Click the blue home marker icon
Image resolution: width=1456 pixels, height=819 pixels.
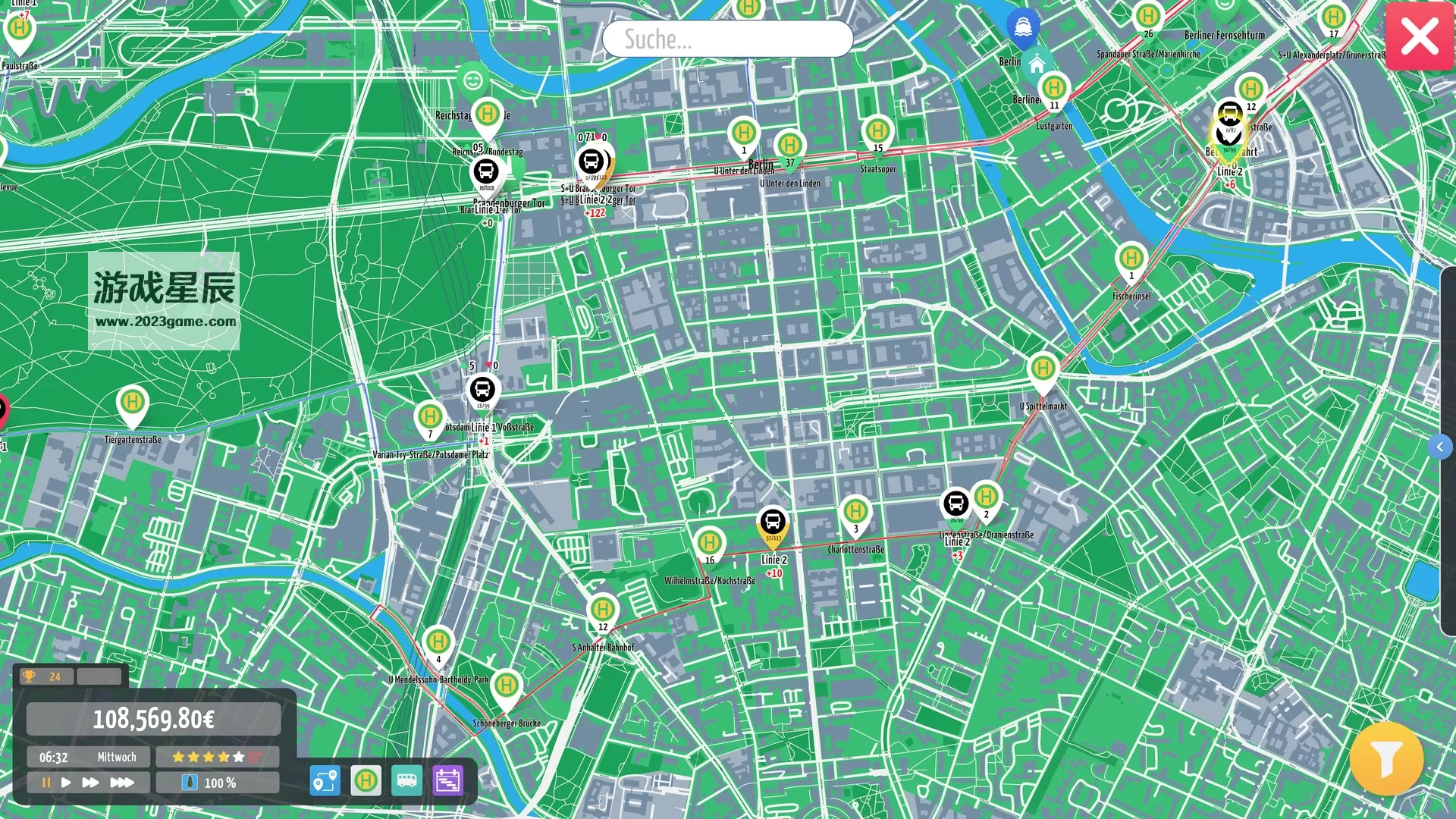tap(1037, 64)
